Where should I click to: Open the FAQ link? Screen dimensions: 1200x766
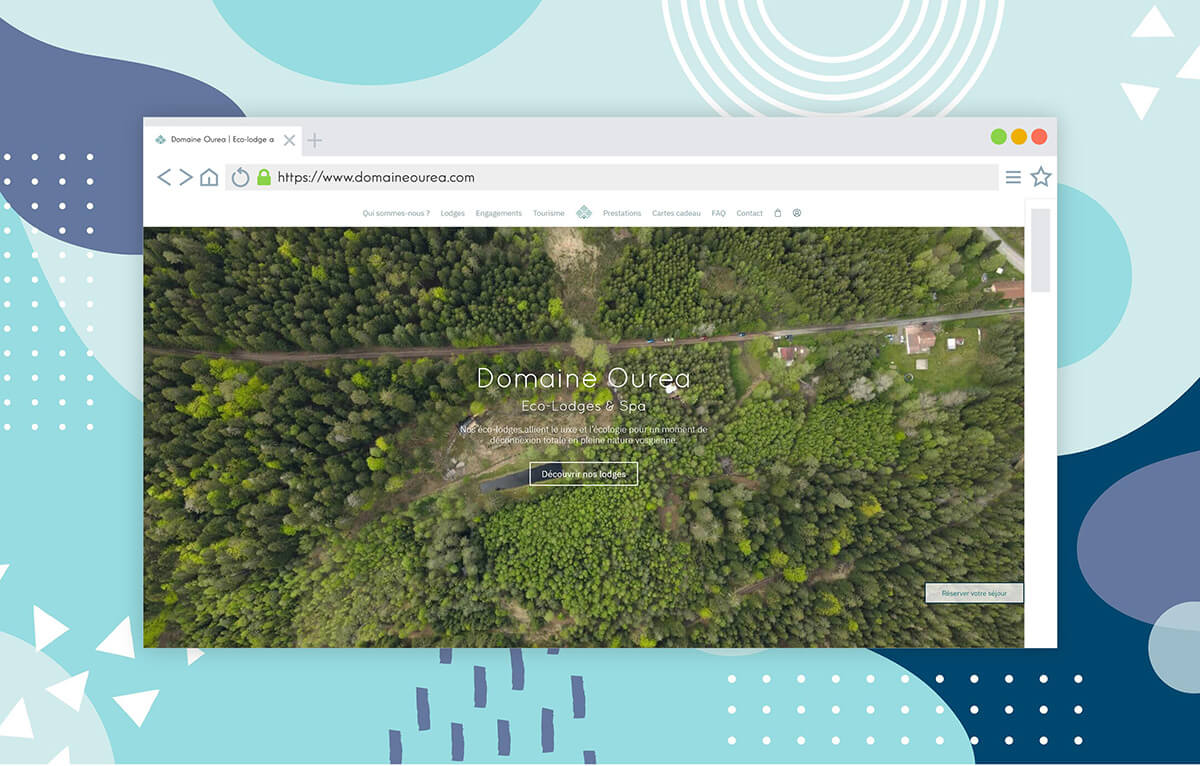pos(719,213)
